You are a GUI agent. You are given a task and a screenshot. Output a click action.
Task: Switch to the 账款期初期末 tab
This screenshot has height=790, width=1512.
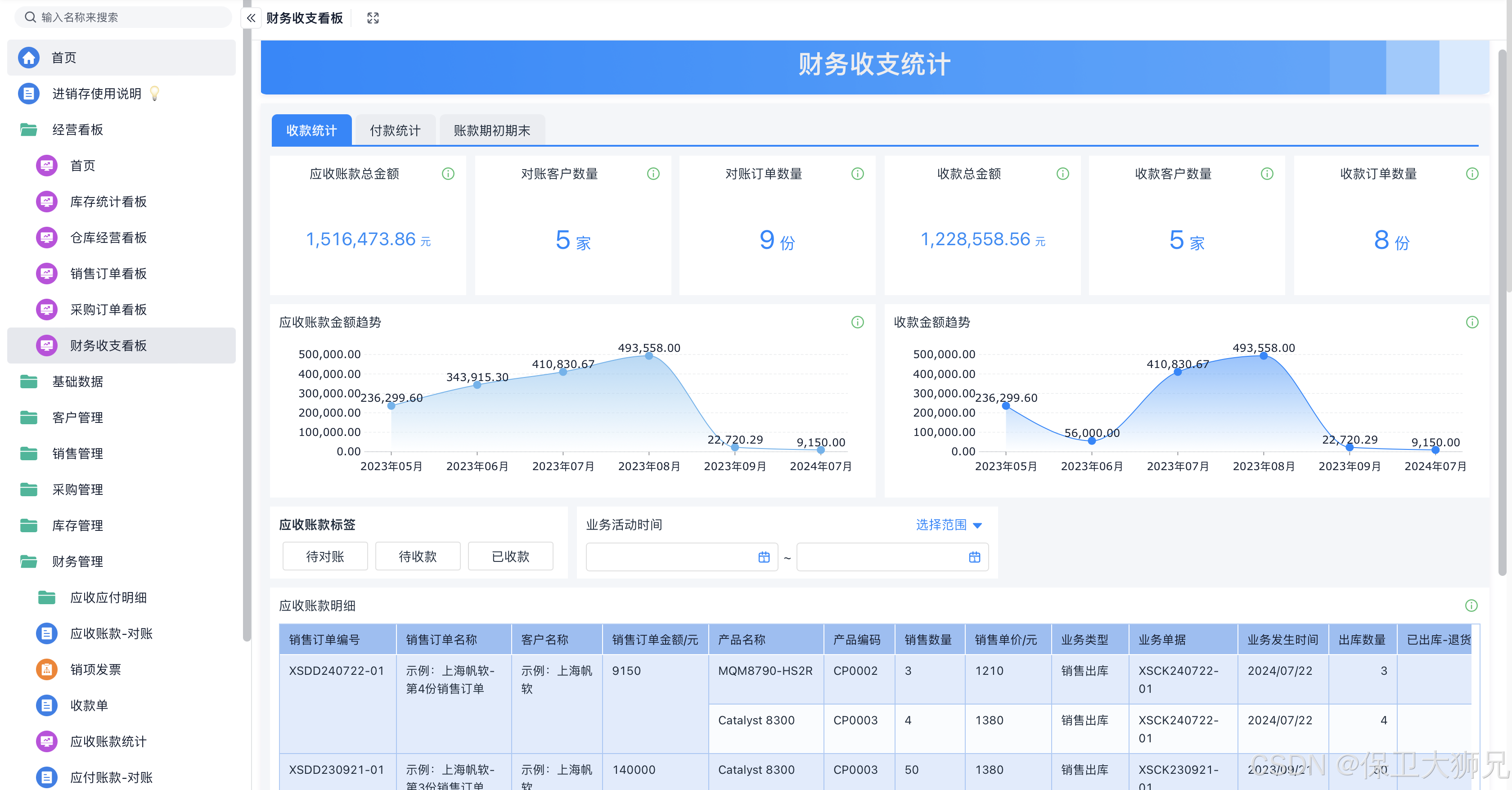[491, 130]
